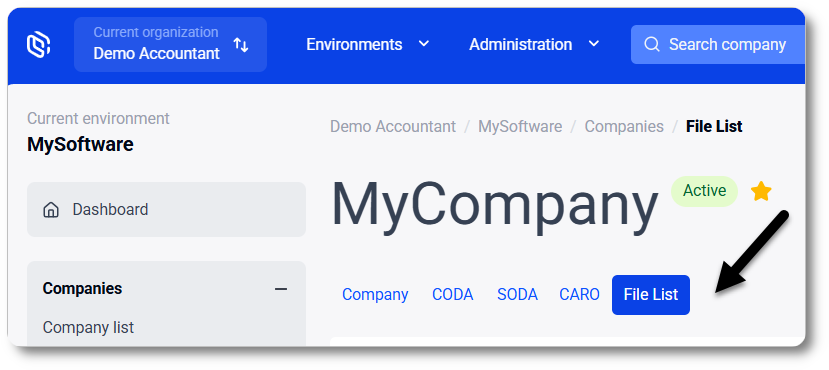The width and height of the screenshot is (829, 370).
Task: Open the Administration dropdown menu
Action: (x=534, y=44)
